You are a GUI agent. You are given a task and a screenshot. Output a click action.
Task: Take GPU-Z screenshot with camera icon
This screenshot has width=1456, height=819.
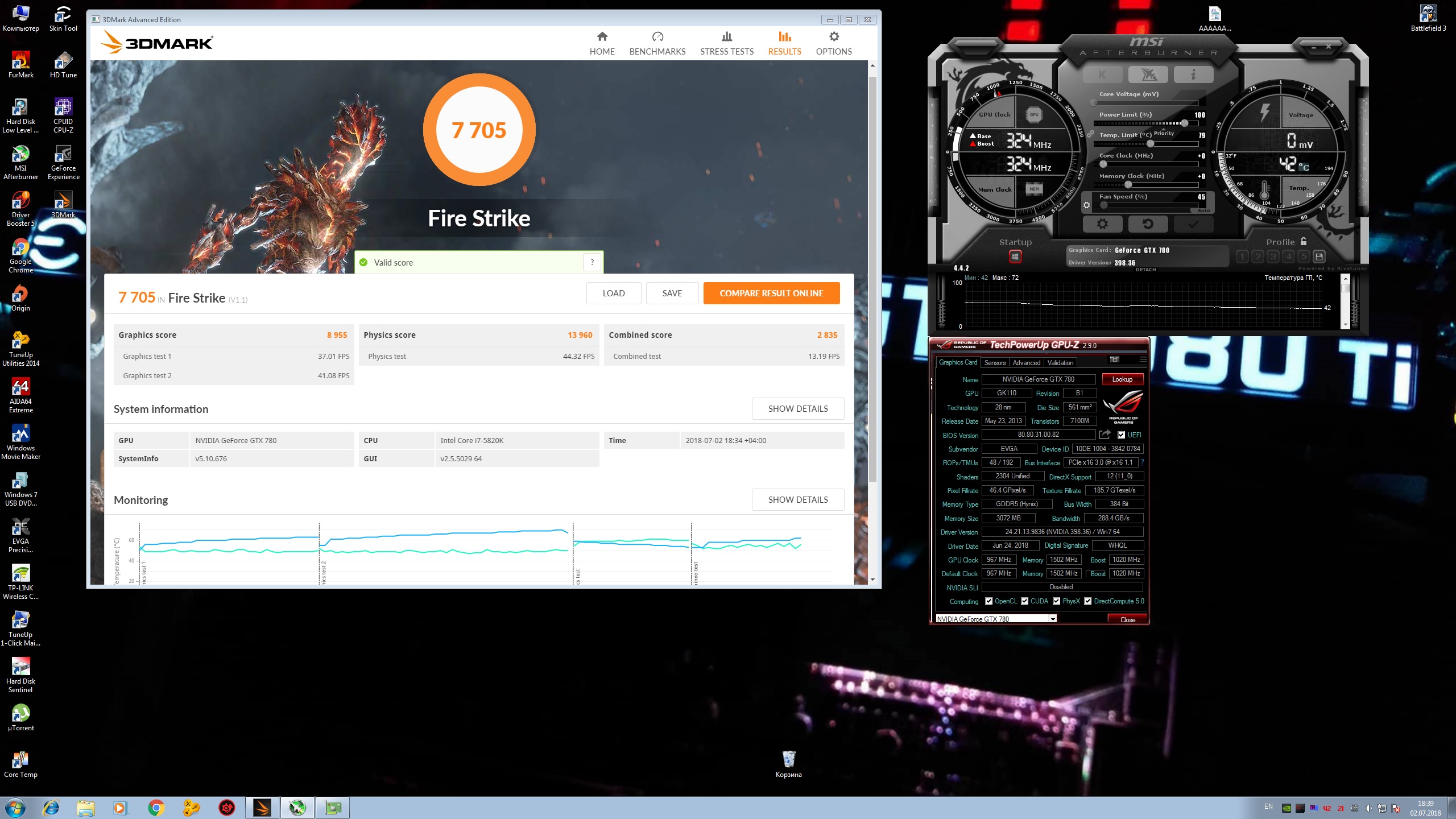coord(1115,359)
